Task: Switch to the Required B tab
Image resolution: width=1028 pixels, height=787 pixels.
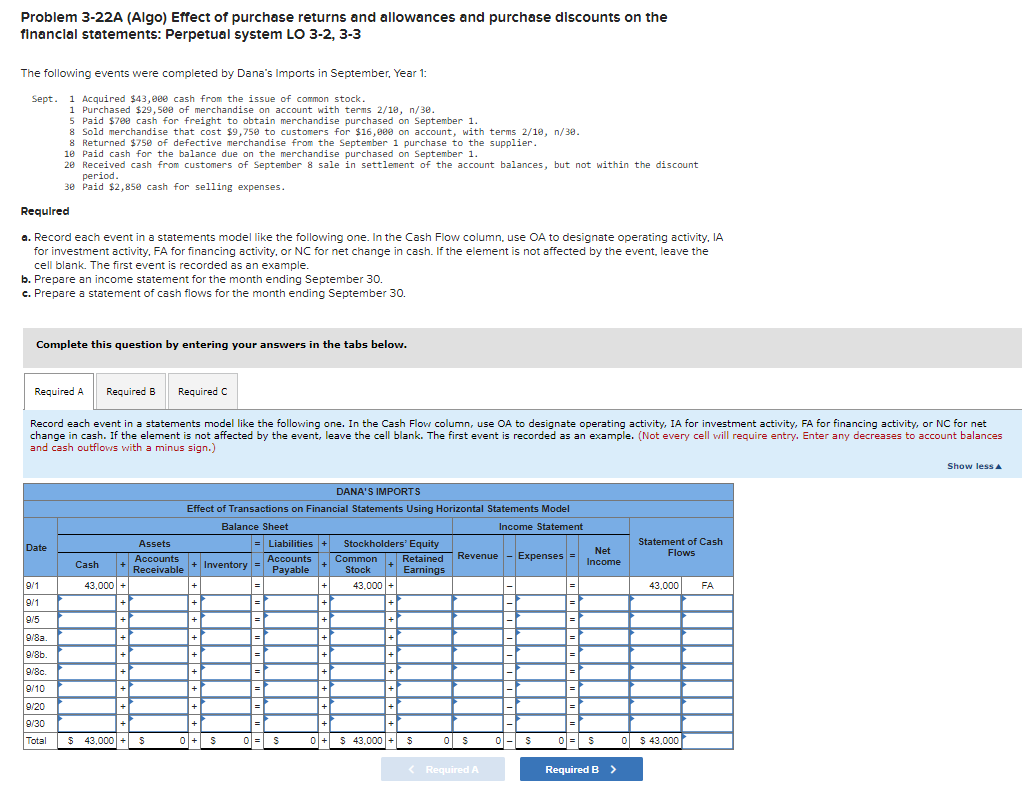Action: (130, 391)
